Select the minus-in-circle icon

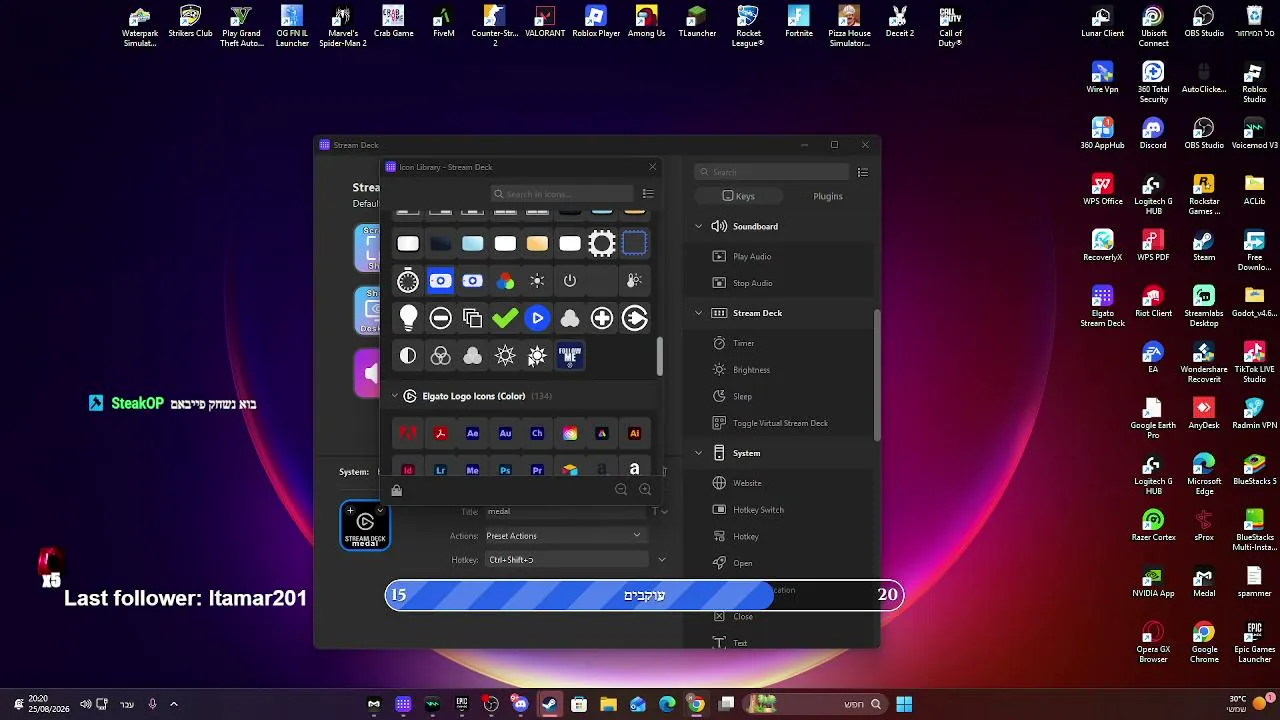440,318
